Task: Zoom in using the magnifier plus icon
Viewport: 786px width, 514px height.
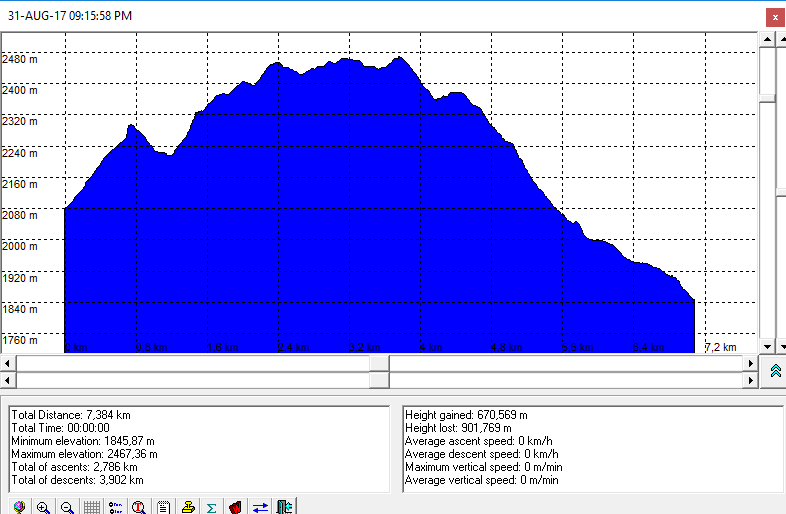Action: click(43, 507)
